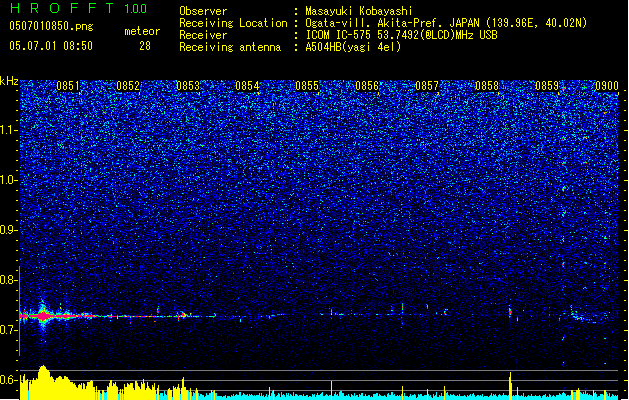
Task: Click time marker 0851
Action: pyautogui.click(x=68, y=86)
